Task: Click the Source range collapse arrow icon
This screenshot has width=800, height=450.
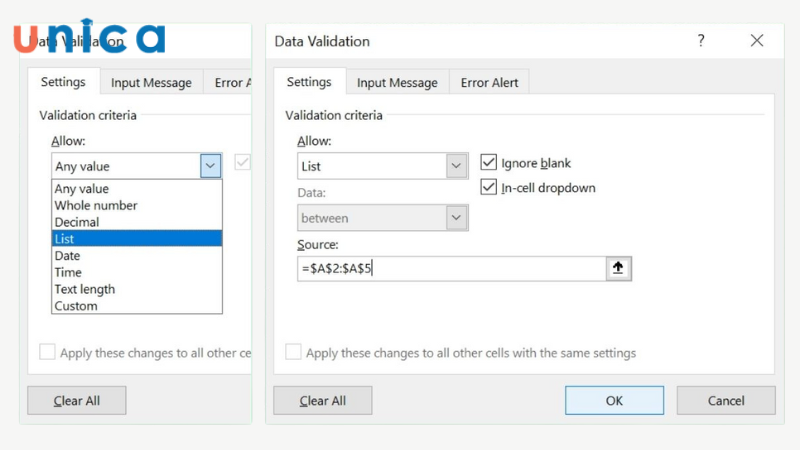Action: (619, 268)
